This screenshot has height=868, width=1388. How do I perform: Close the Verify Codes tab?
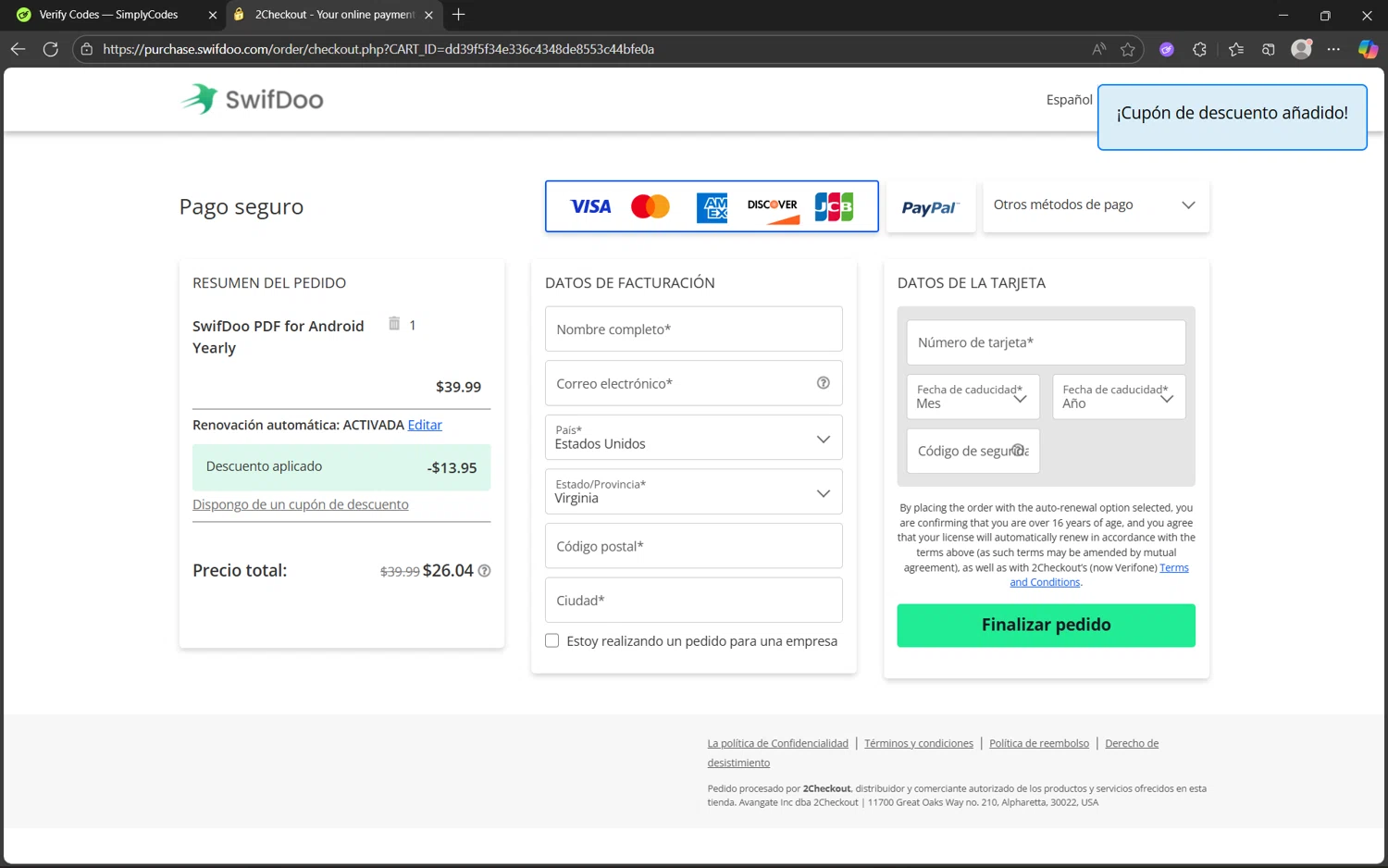(x=212, y=15)
